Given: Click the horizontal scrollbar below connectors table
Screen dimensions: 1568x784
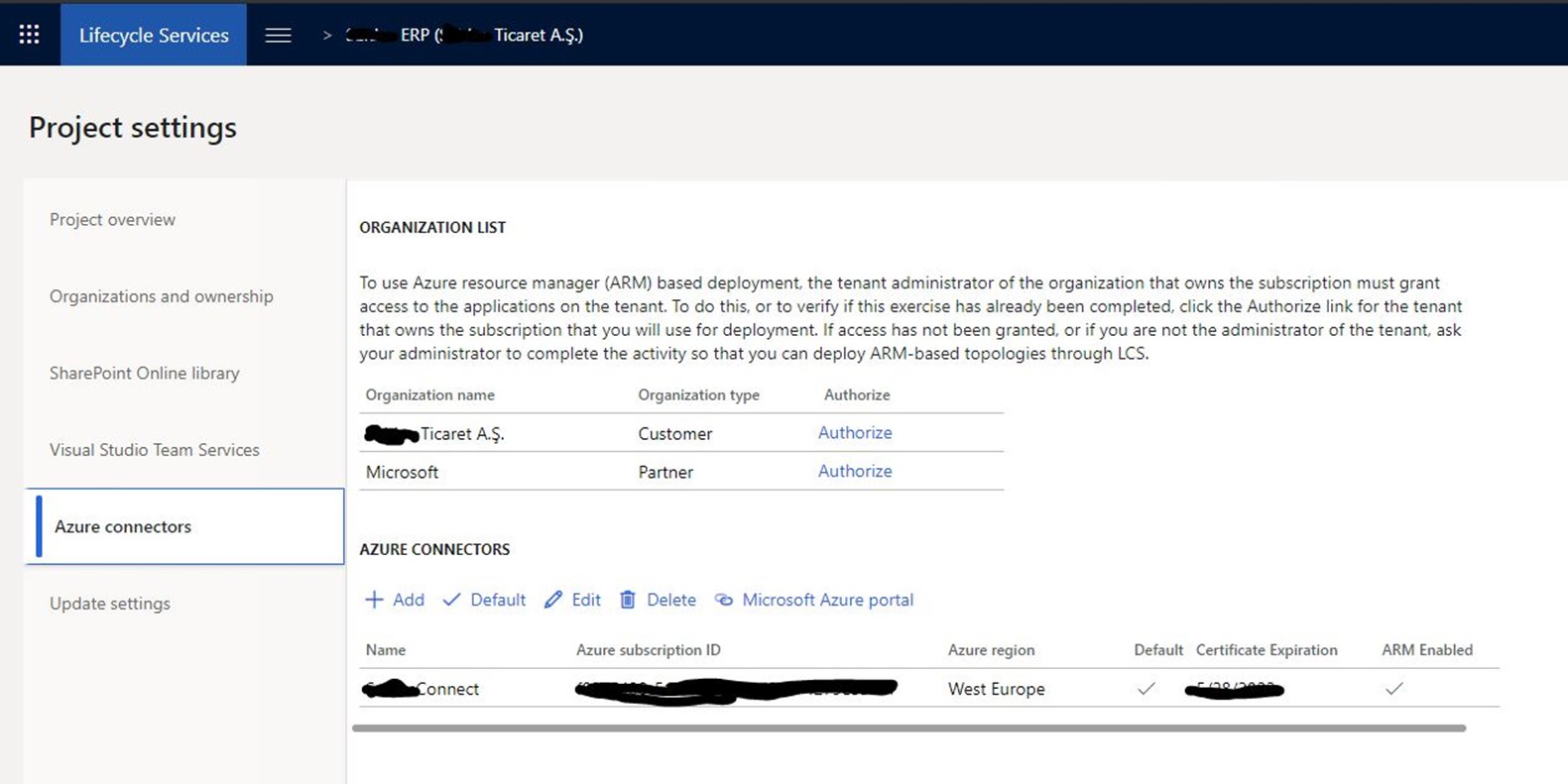Looking at the screenshot, I should tap(908, 728).
